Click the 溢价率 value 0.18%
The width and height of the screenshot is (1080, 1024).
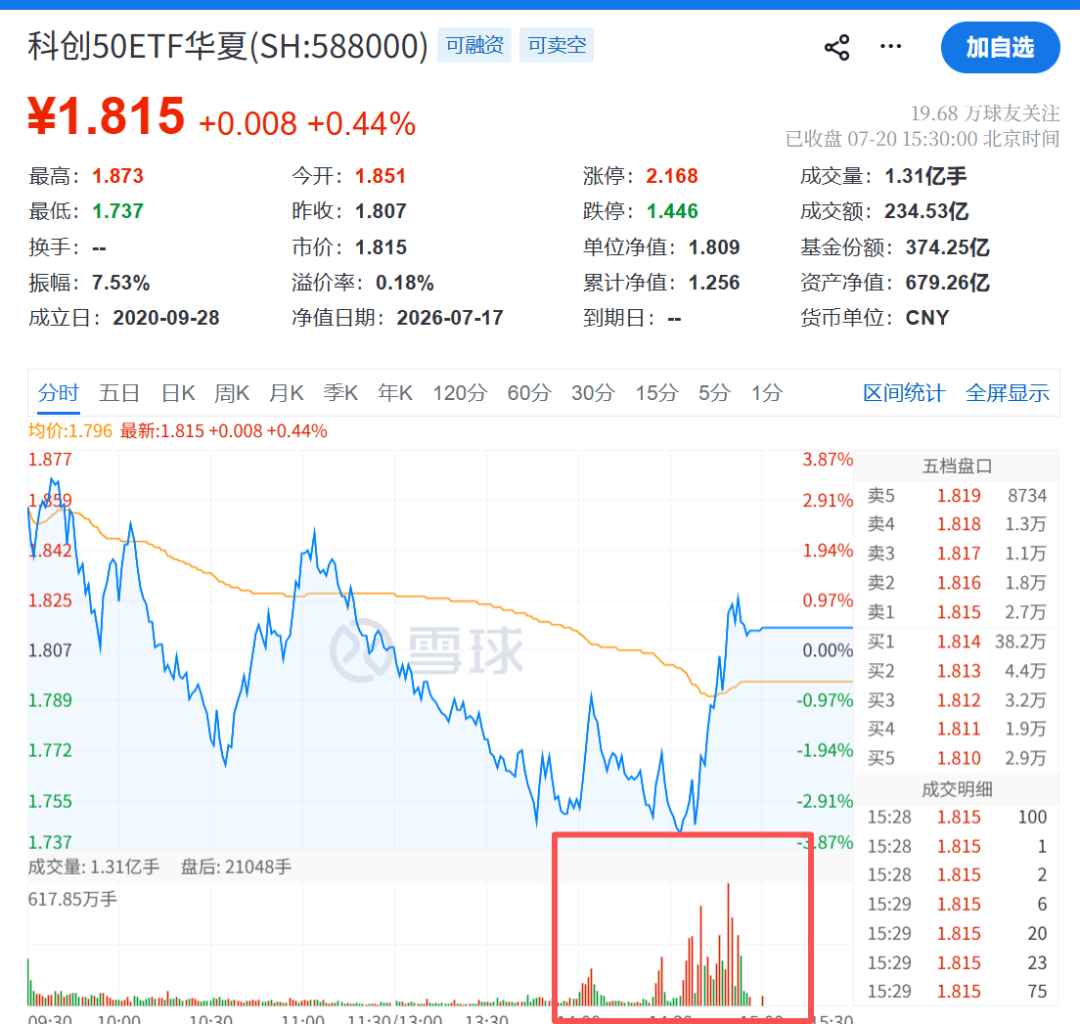click(404, 283)
